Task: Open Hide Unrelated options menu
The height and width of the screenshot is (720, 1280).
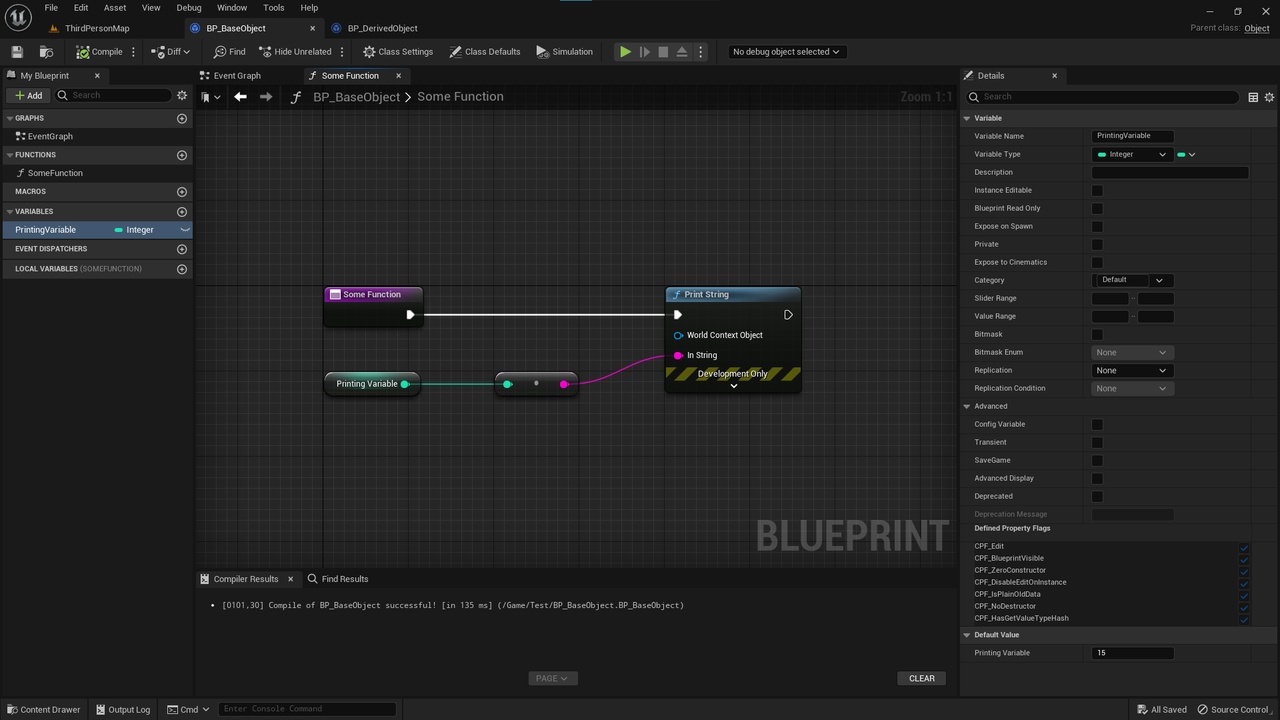Action: click(x=342, y=52)
